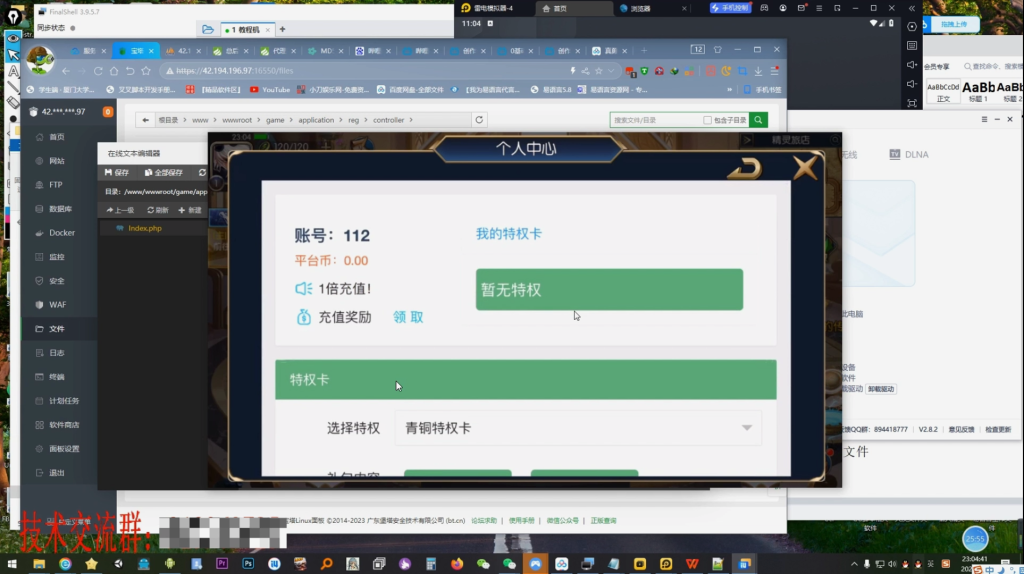This screenshot has height=574, width=1024.
Task: Select Index.php in the editor file tree
Action: [x=144, y=229]
